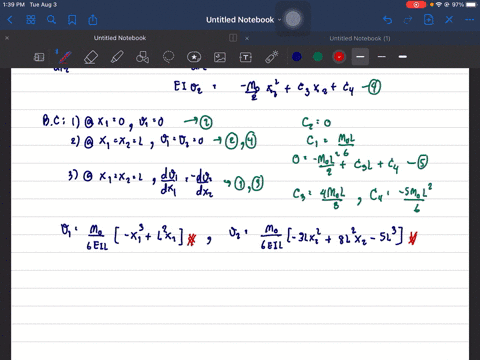480x360 pixels.
Task: Tap the screen recording indicator
Action: coord(416,5)
